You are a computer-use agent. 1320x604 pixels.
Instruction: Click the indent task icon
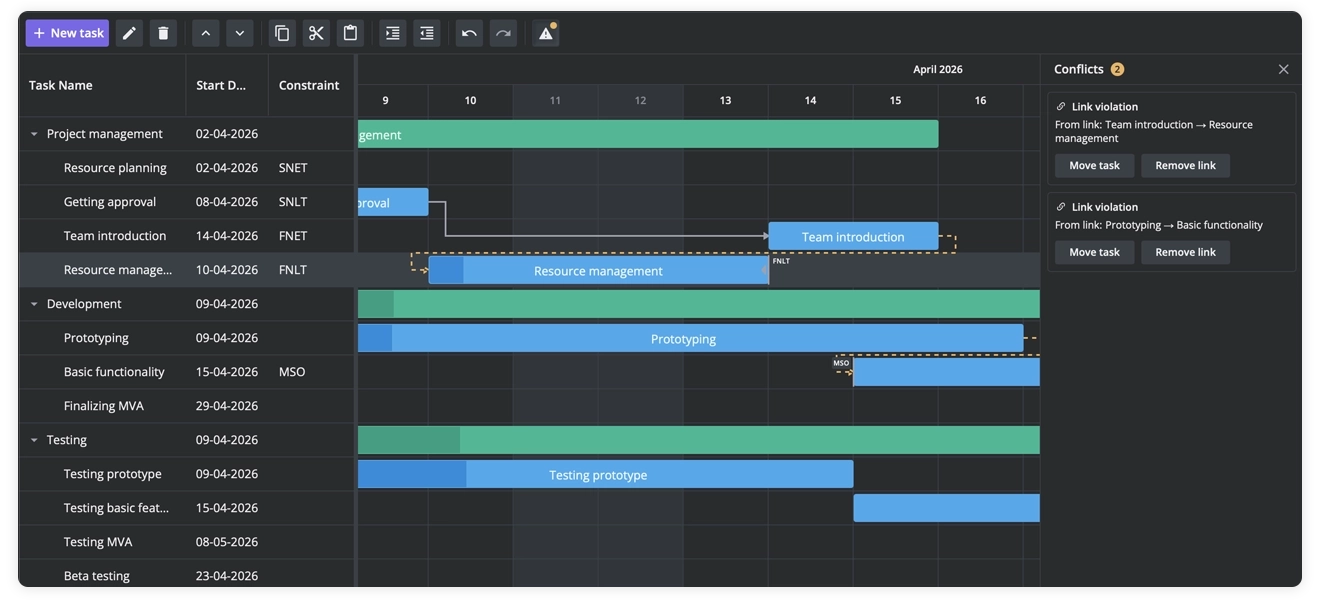pos(393,33)
